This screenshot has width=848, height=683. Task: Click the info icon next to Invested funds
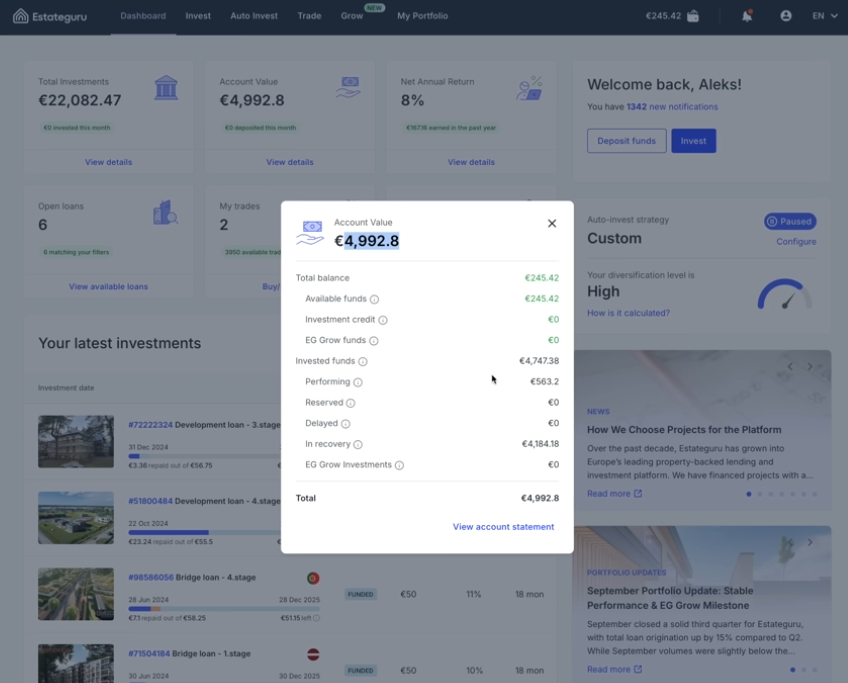(363, 361)
